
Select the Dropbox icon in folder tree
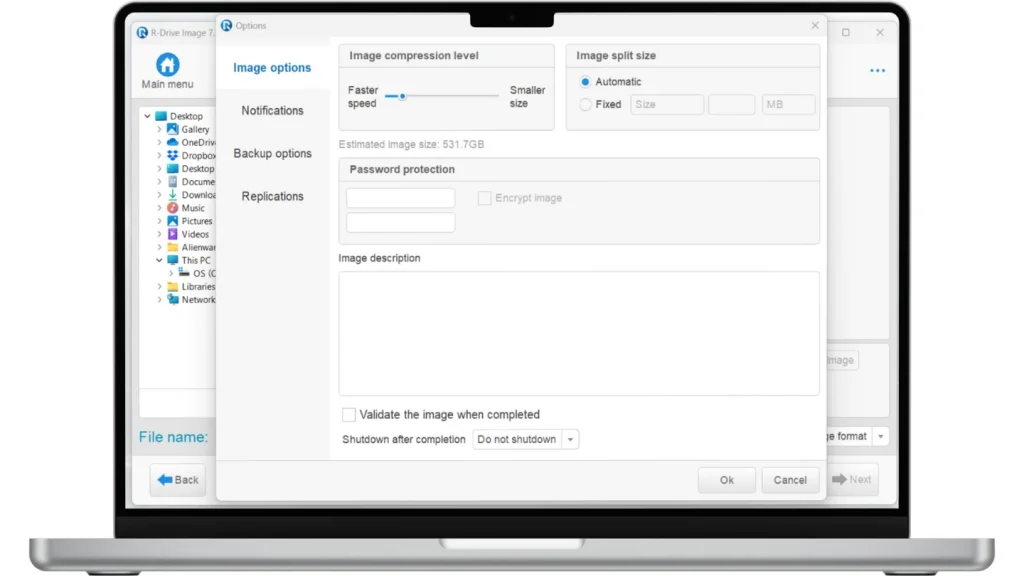coord(173,155)
